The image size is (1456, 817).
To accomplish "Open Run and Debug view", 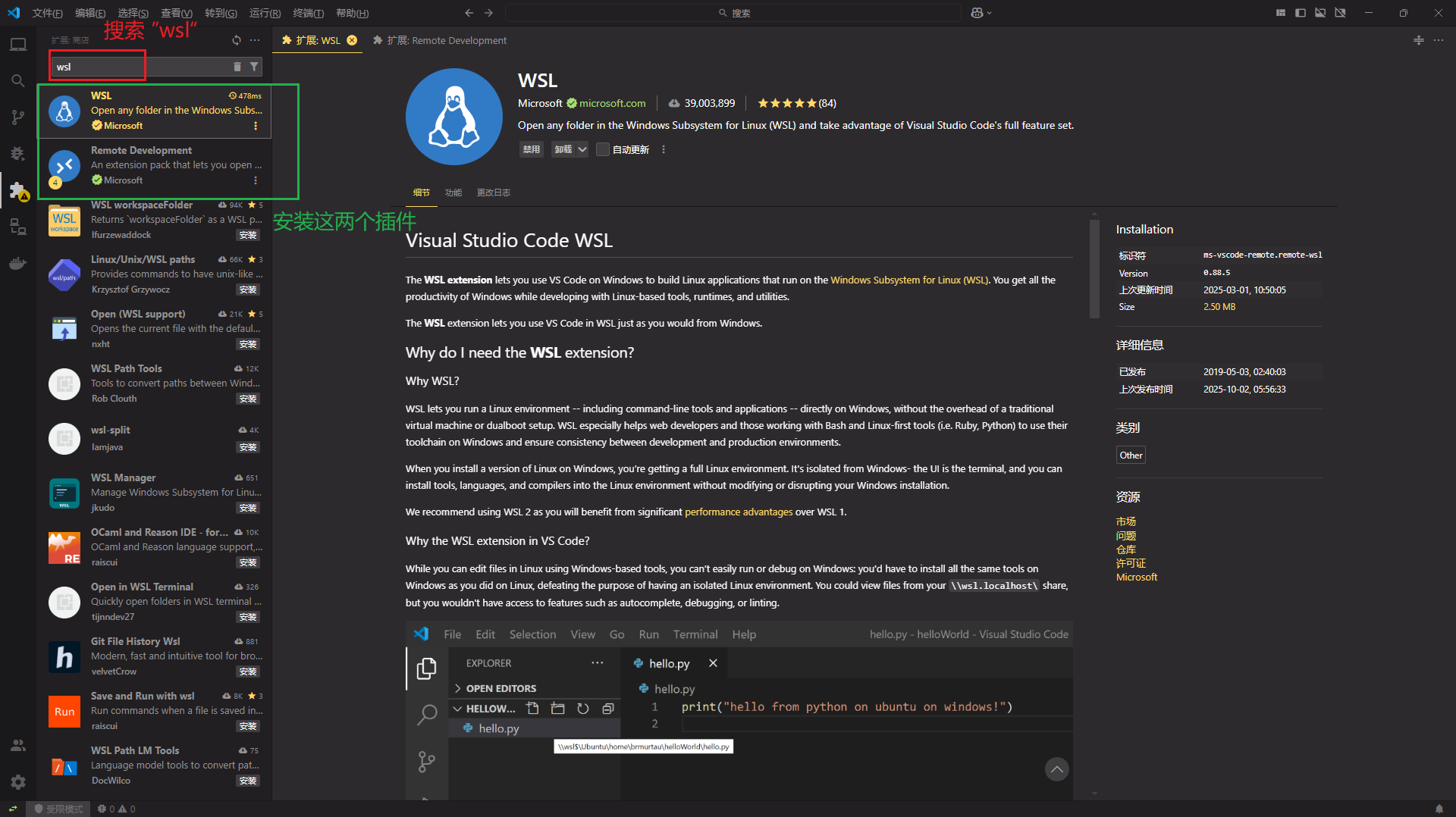I will 18,154.
